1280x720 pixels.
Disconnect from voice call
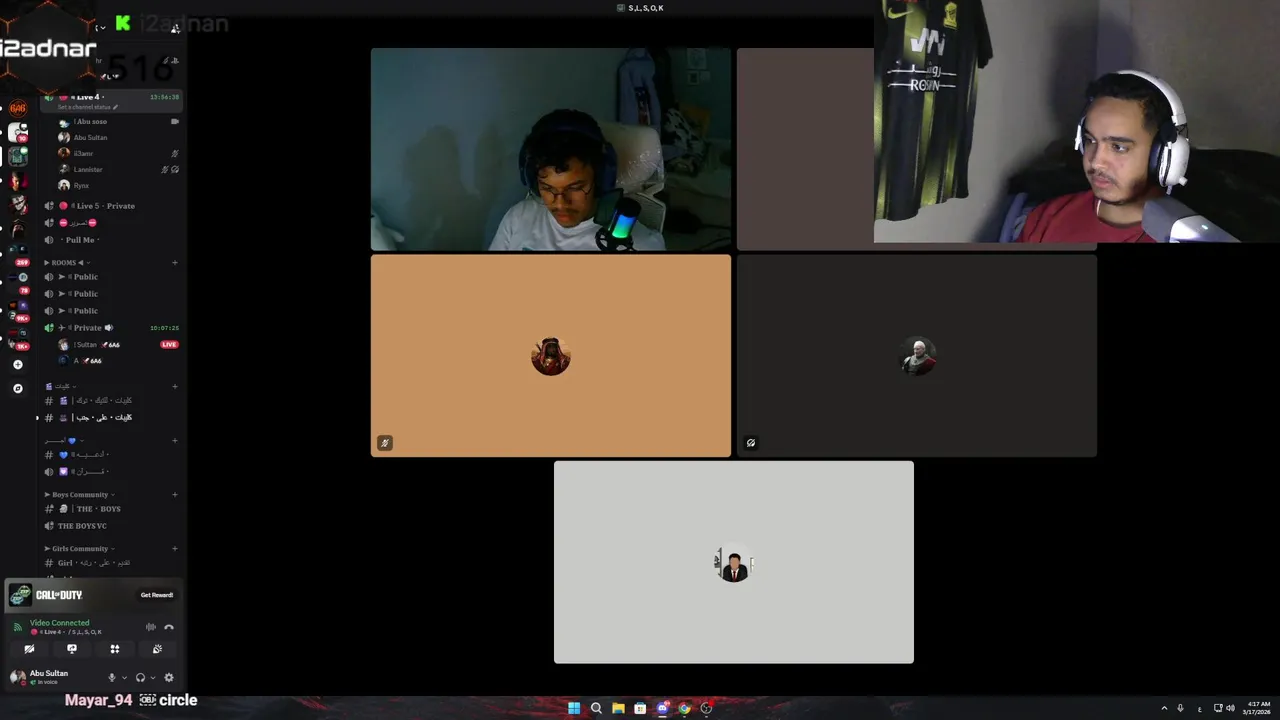tap(169, 627)
